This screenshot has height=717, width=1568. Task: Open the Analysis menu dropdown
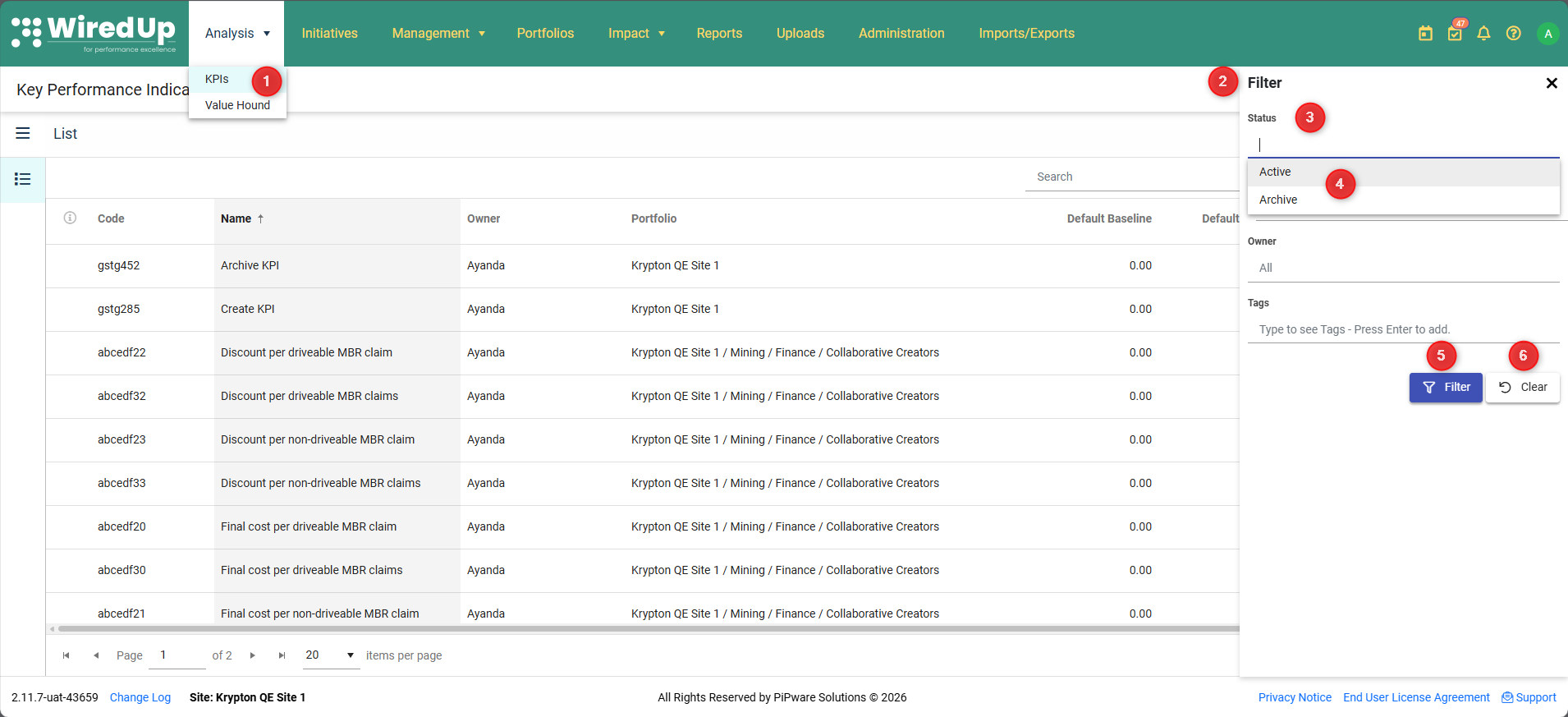coord(236,34)
